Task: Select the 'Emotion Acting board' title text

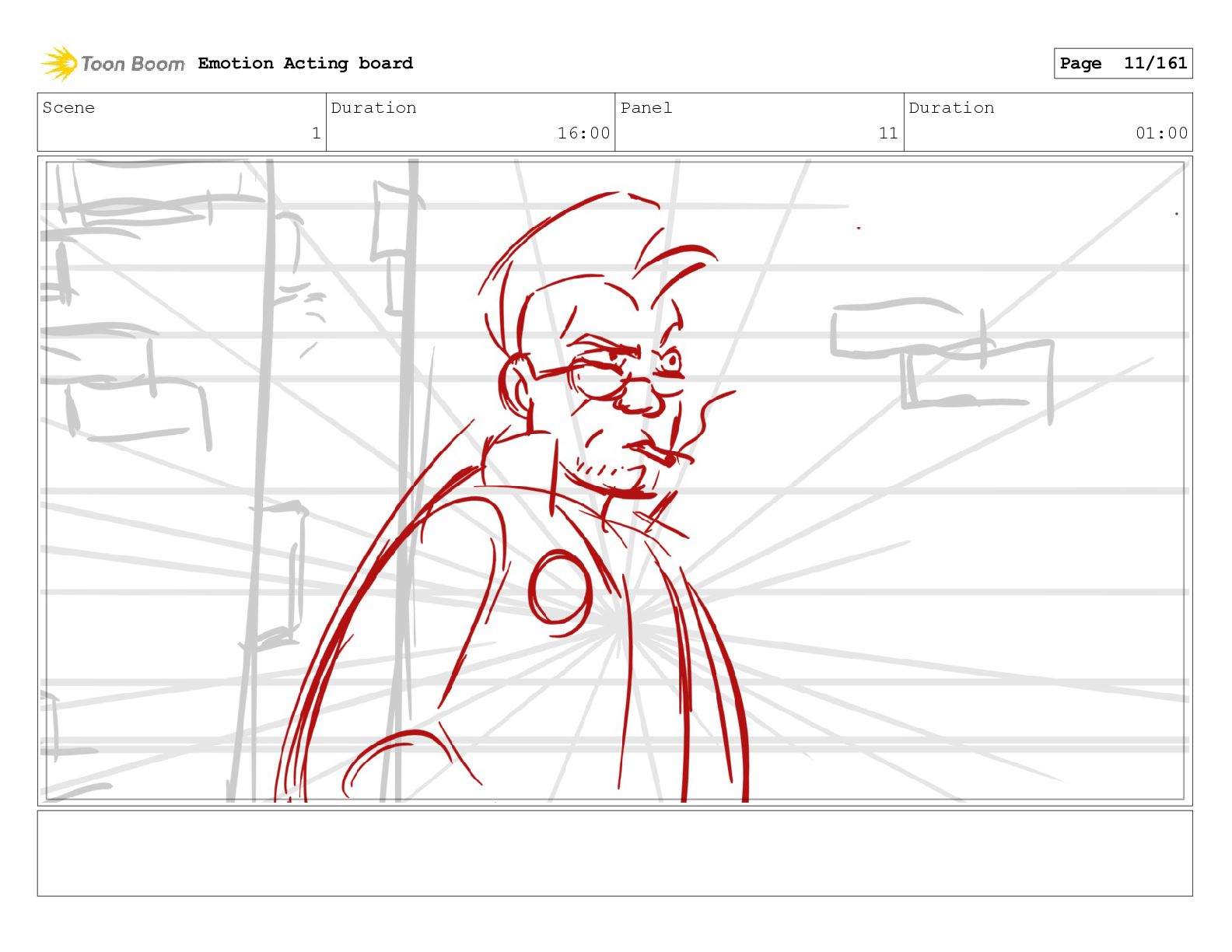Action: [x=306, y=63]
